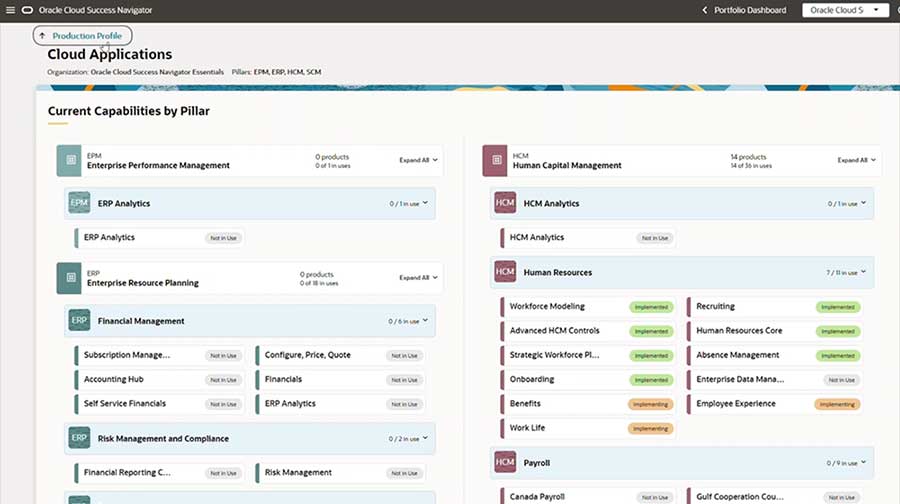Click the EPM badge beside ERP Analytics
Screen dimensions: 900x504
click(x=79, y=203)
